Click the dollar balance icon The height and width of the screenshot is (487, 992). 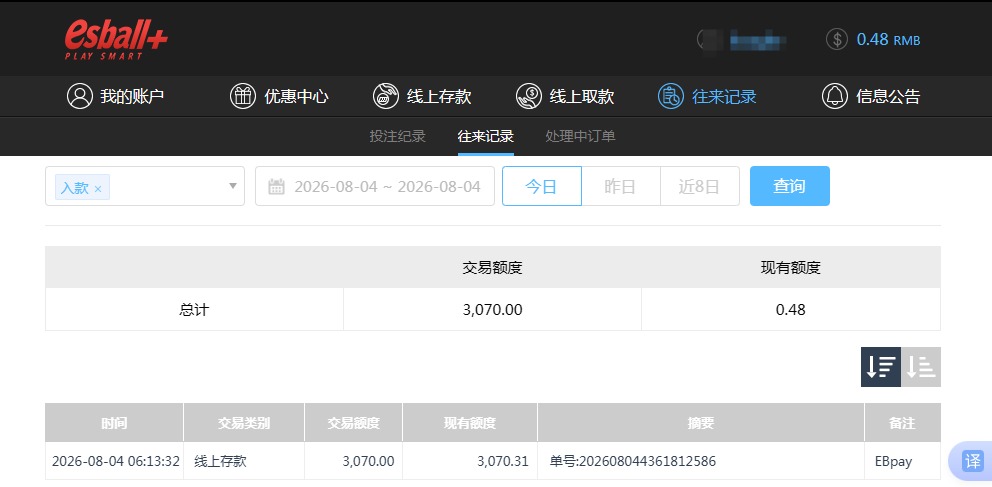pyautogui.click(x=836, y=39)
